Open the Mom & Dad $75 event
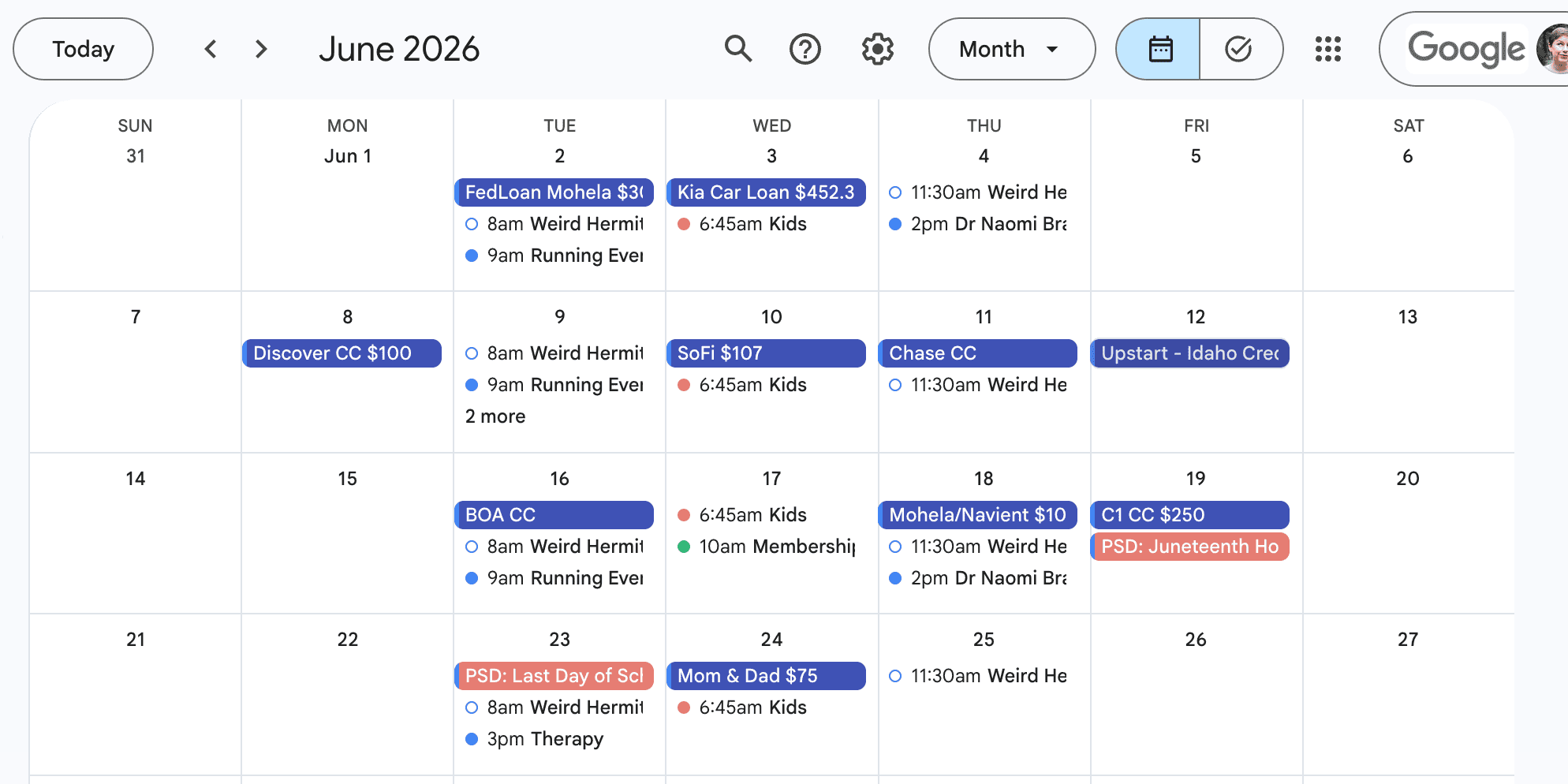 [766, 676]
